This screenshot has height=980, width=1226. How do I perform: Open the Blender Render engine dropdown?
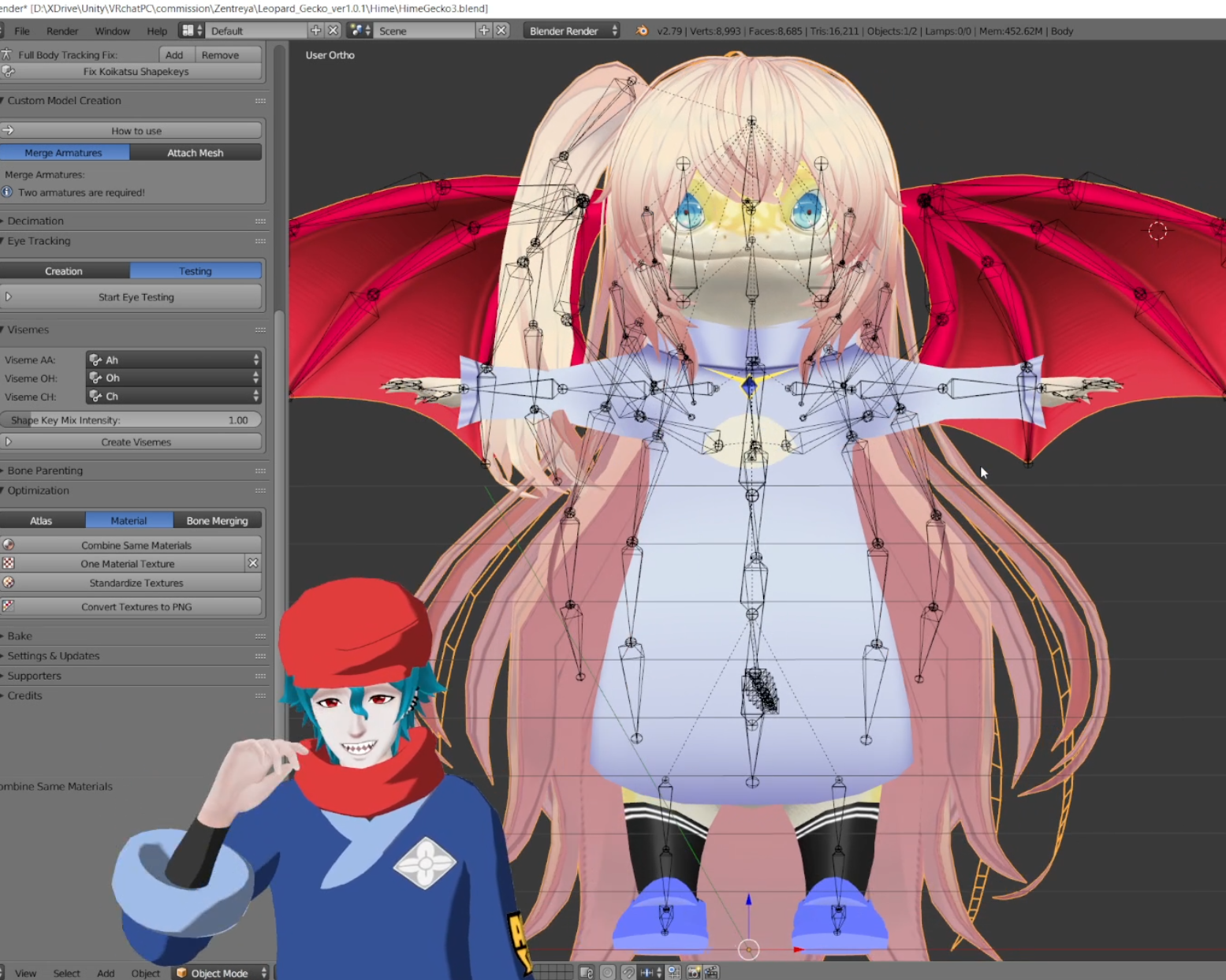click(572, 31)
